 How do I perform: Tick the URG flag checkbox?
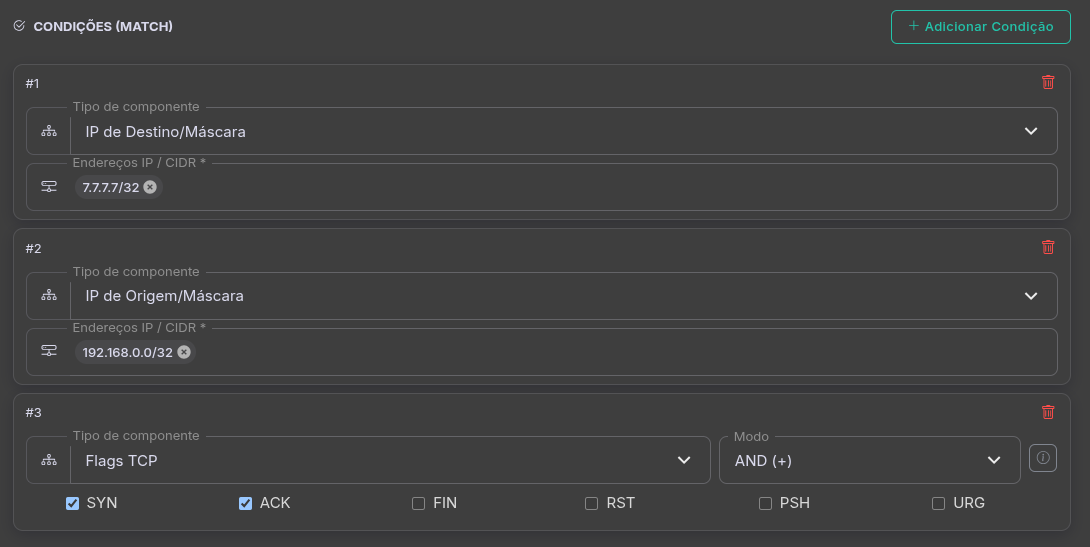pyautogui.click(x=939, y=503)
